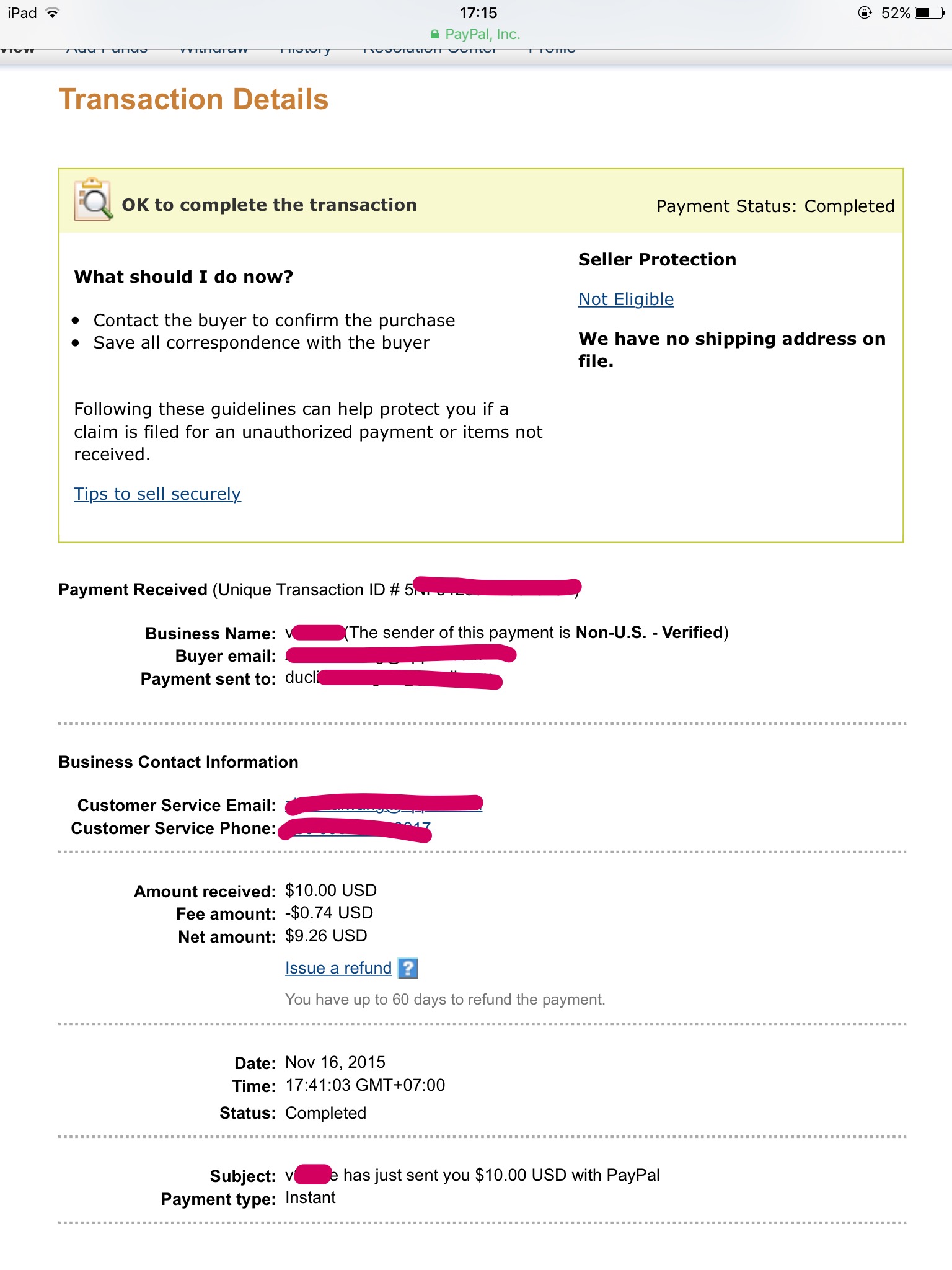This screenshot has width=952, height=1270.
Task: Tap the WiFi signal icon in status bar
Action: [53, 13]
